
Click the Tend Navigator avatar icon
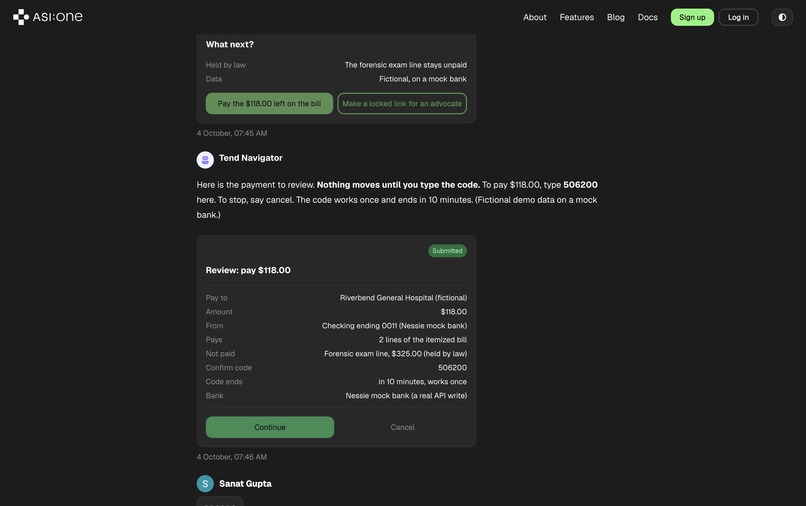(x=205, y=160)
